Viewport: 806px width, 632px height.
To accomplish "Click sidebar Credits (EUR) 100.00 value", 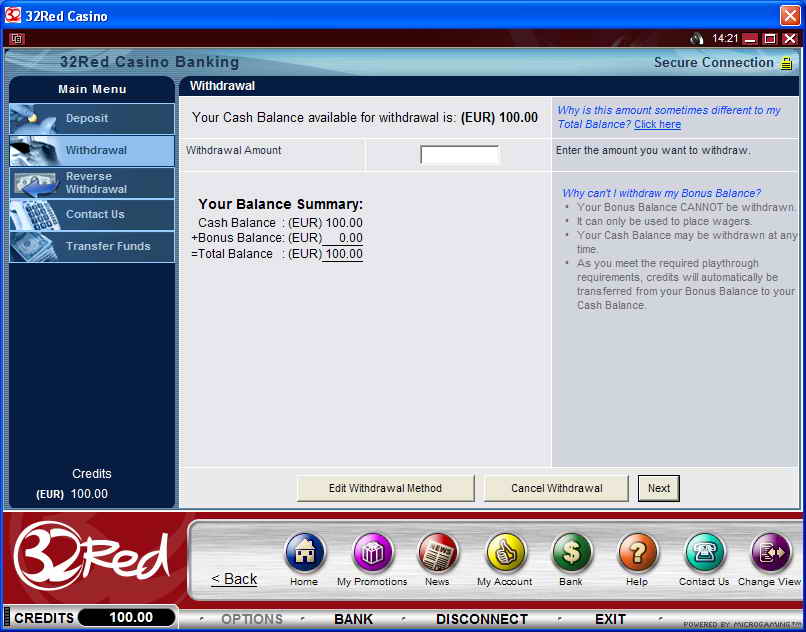I will [x=72, y=494].
